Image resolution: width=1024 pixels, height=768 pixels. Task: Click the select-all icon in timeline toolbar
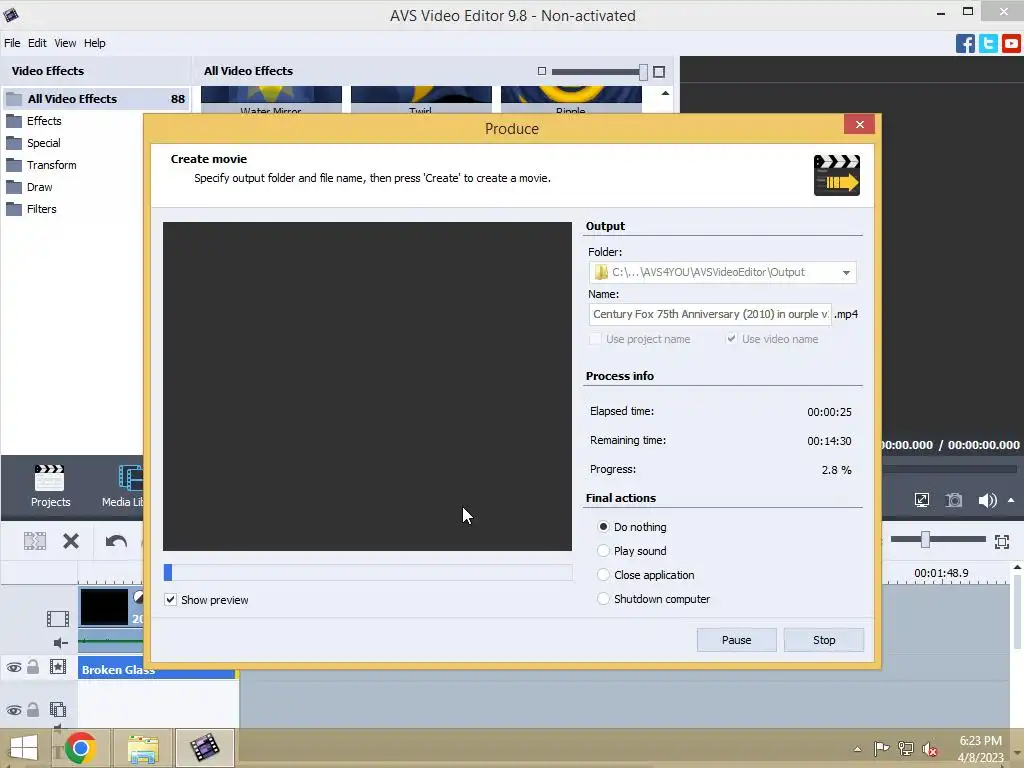coord(35,541)
